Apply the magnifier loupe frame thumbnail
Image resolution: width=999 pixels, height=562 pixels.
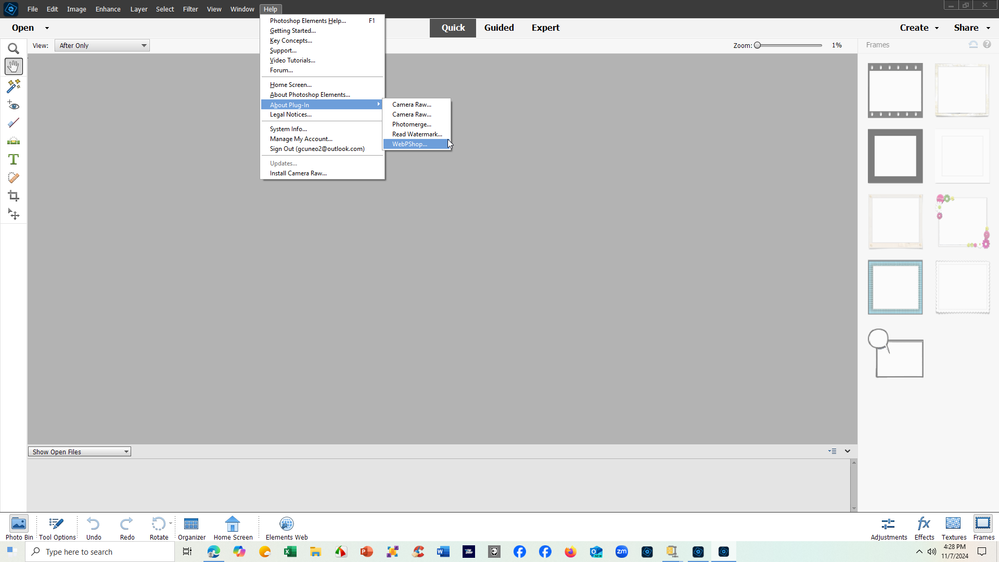click(895, 353)
